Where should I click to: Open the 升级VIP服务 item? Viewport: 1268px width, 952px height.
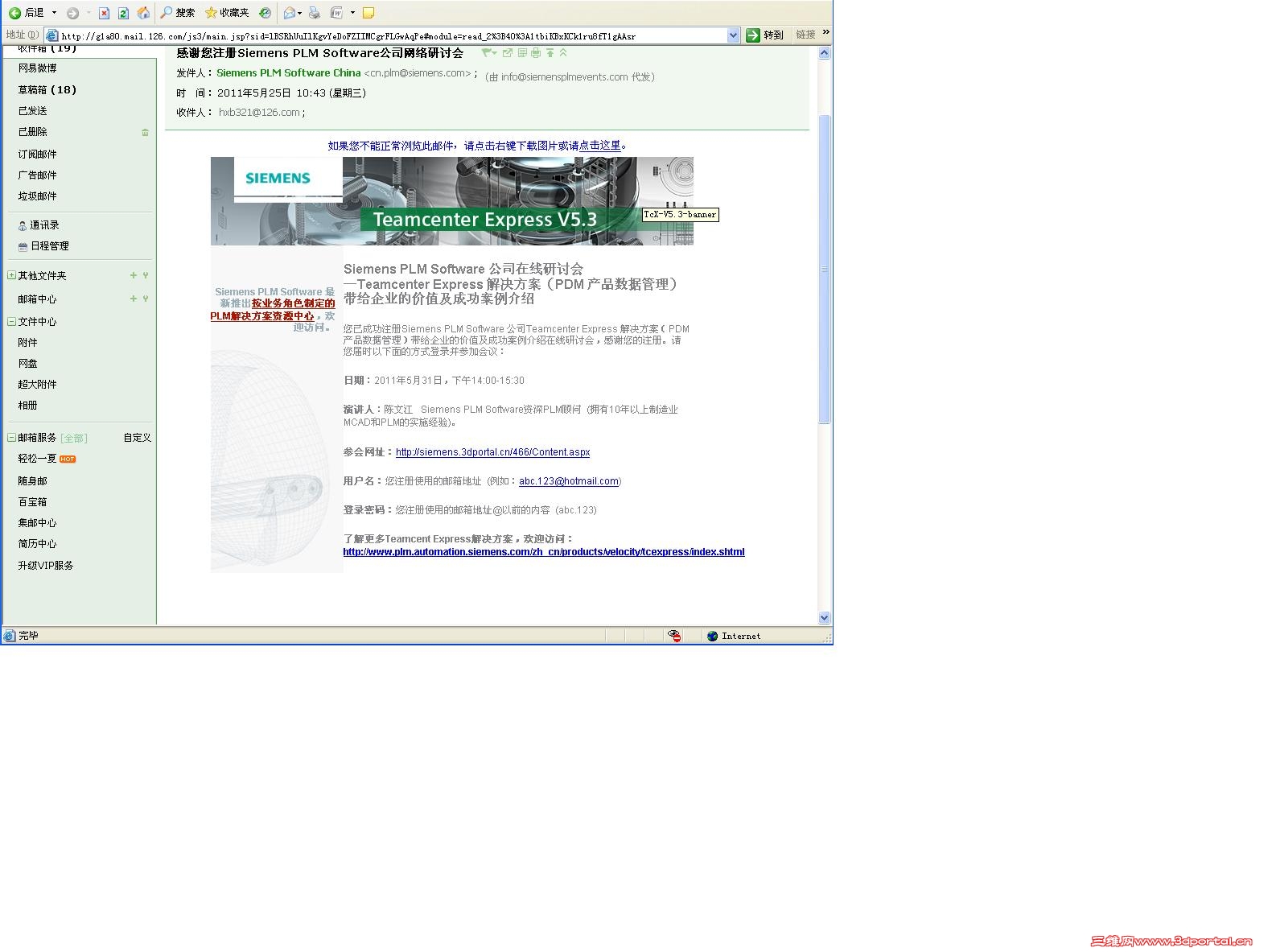point(46,566)
